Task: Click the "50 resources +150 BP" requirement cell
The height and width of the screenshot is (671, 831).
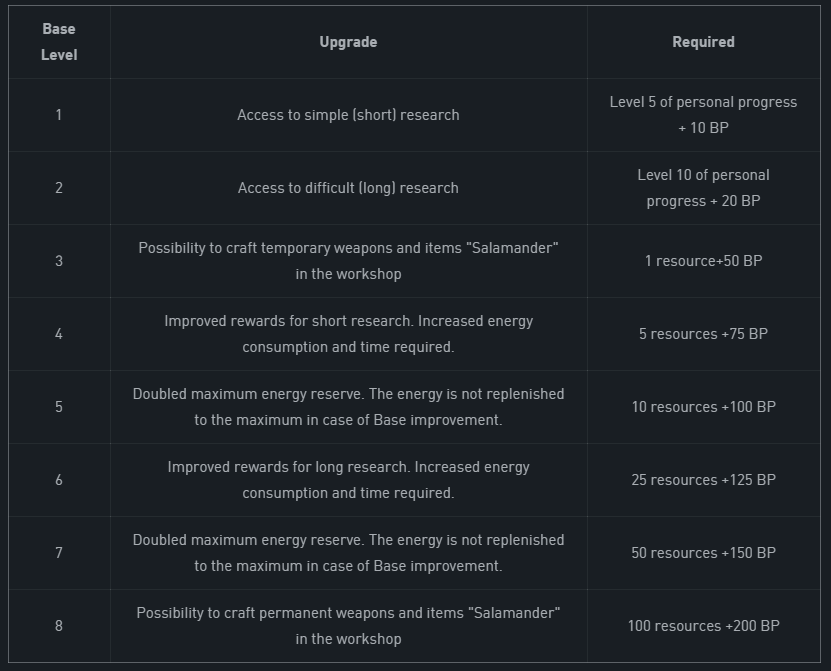Action: 703,553
